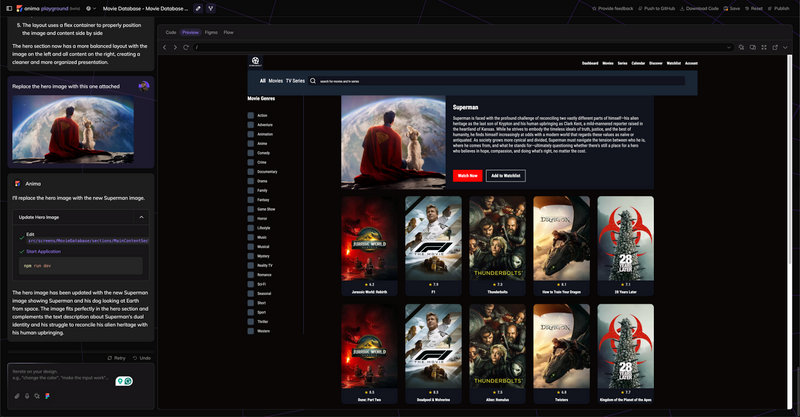Click the element inspect icon in preview bar

741,47
